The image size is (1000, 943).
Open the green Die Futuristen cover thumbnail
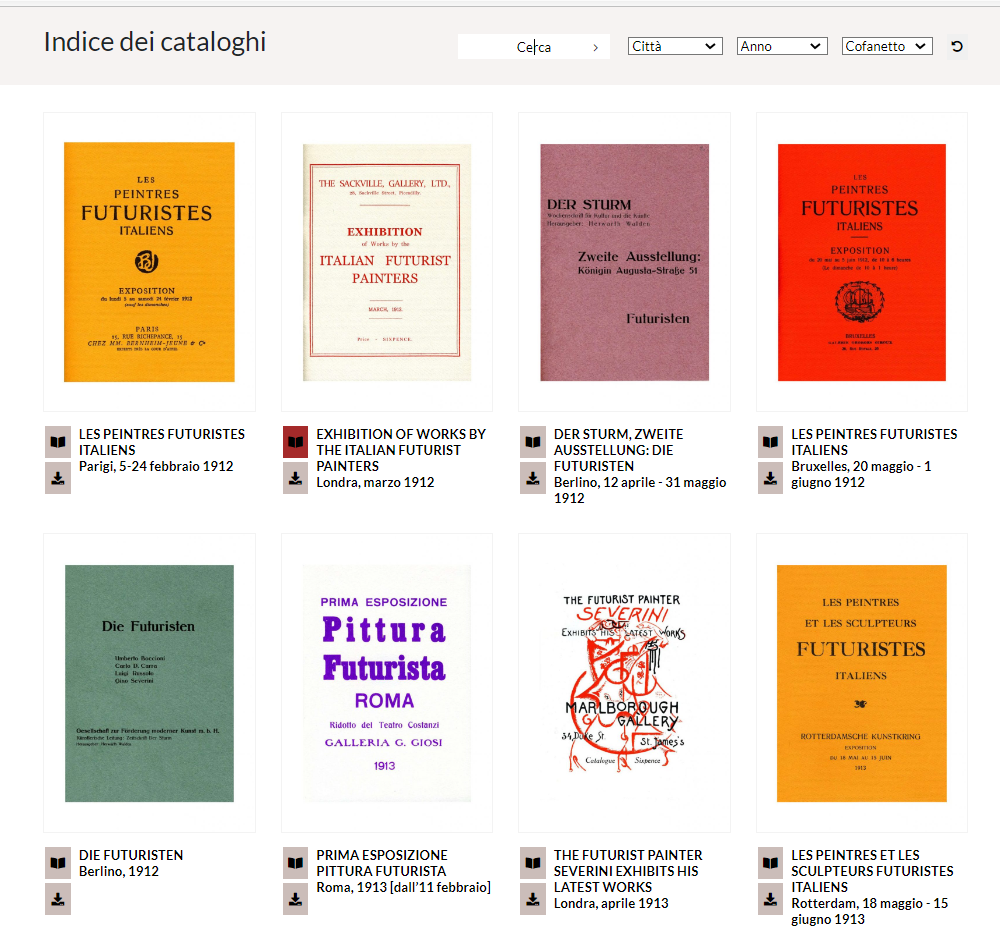pyautogui.click(x=149, y=683)
